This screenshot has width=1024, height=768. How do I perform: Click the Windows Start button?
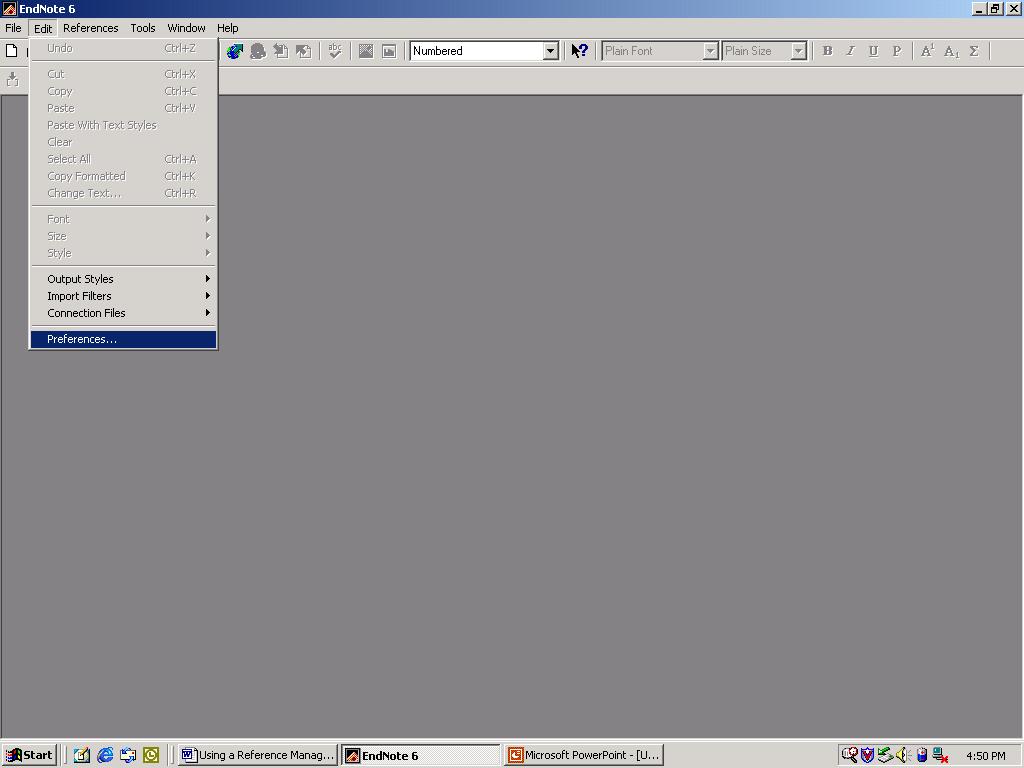point(29,755)
